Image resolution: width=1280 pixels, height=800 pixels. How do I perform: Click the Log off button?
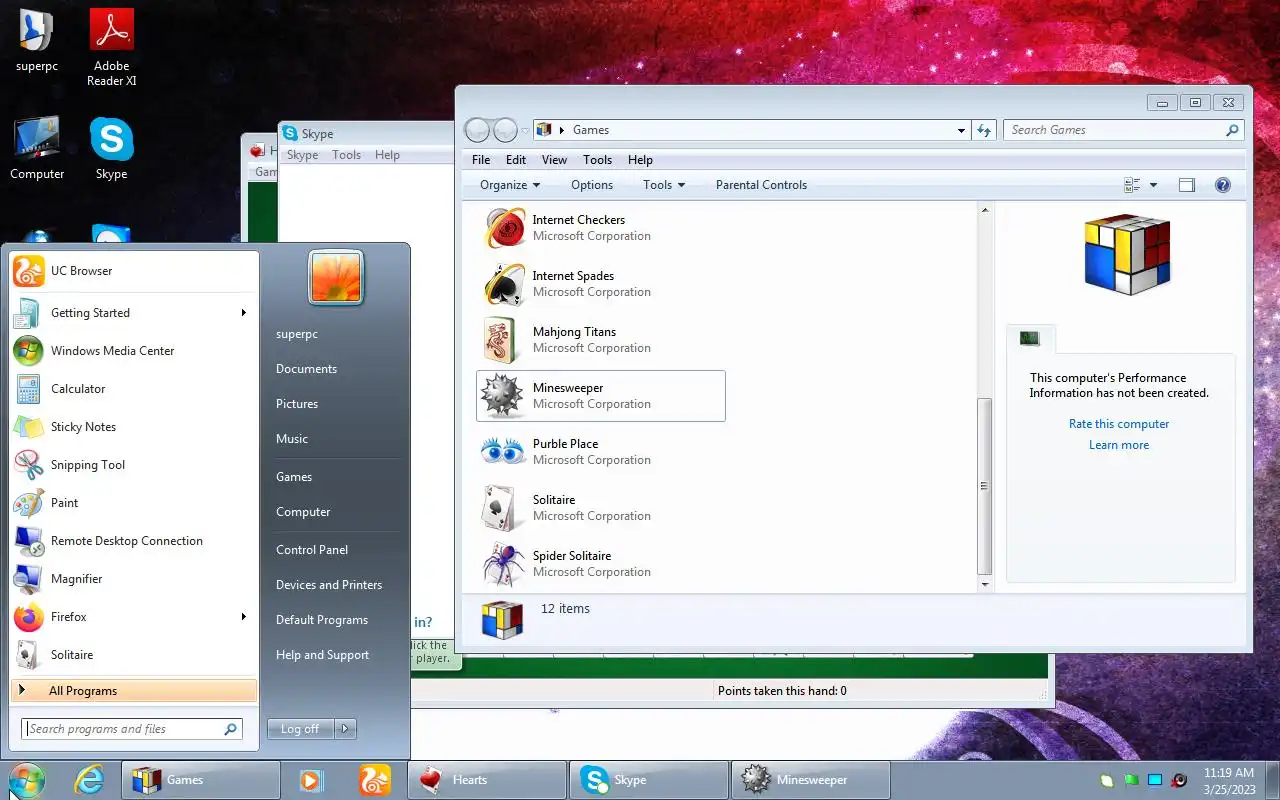pos(300,729)
